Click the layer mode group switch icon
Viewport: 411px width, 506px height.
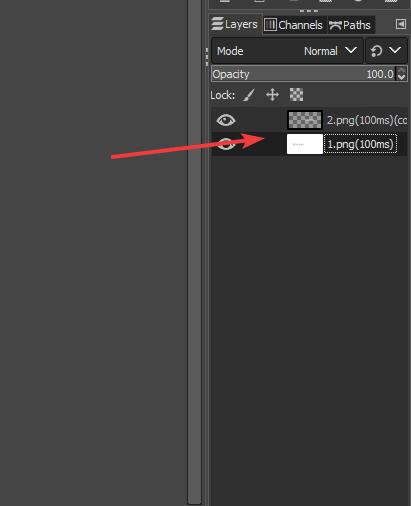click(377, 51)
